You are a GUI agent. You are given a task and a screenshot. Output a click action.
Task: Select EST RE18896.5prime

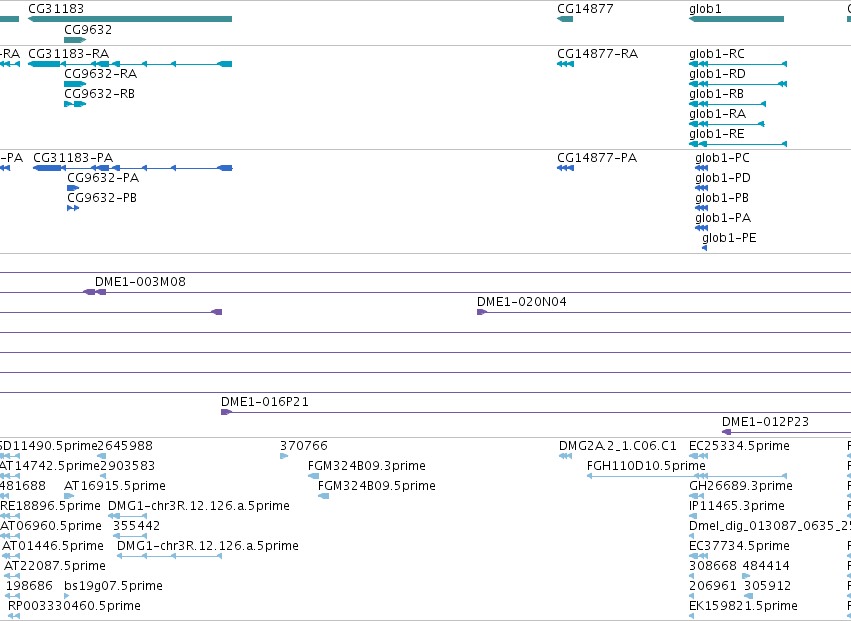tap(50, 506)
